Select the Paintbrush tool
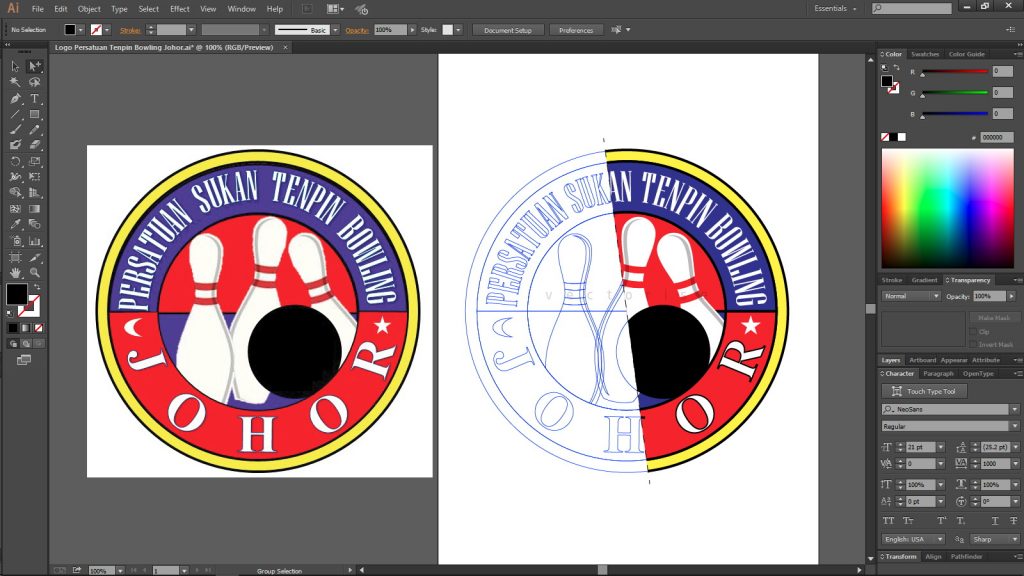This screenshot has height=576, width=1024. point(15,130)
